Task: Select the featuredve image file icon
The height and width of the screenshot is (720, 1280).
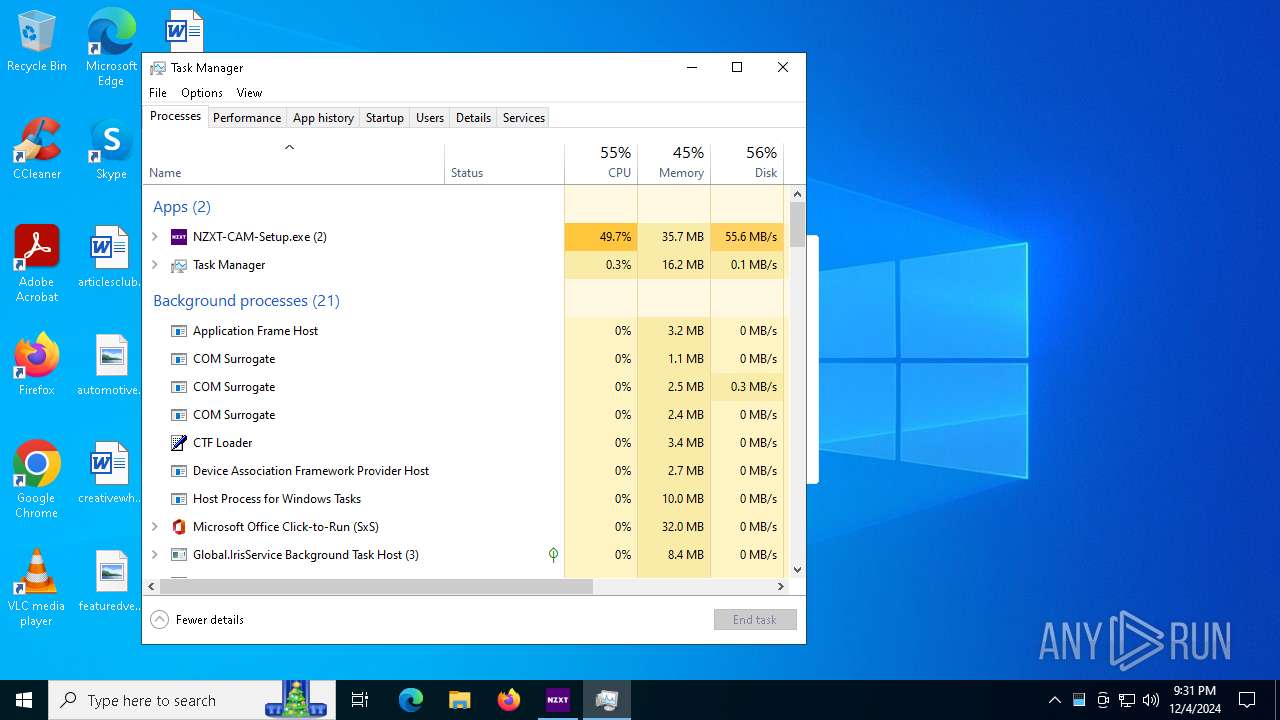Action: pyautogui.click(x=111, y=581)
